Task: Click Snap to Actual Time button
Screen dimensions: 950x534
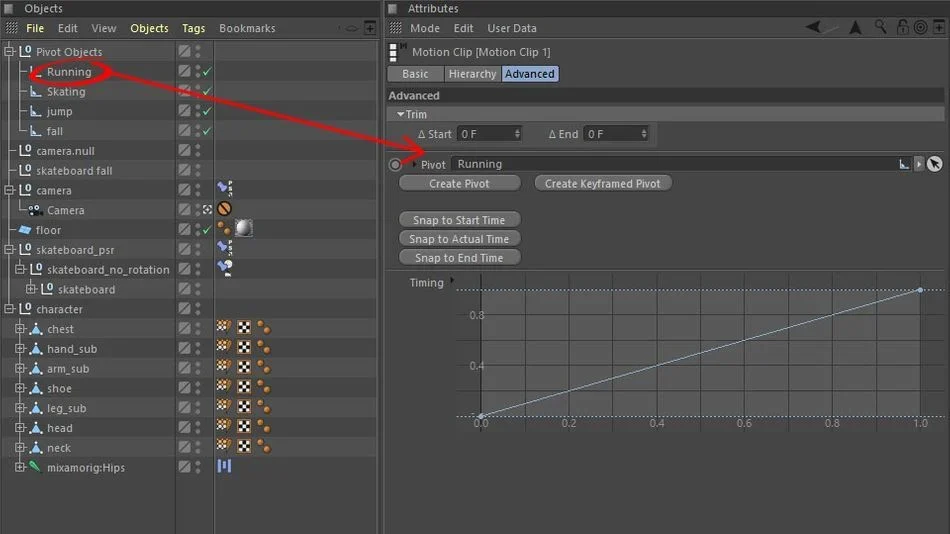Action: tap(459, 239)
